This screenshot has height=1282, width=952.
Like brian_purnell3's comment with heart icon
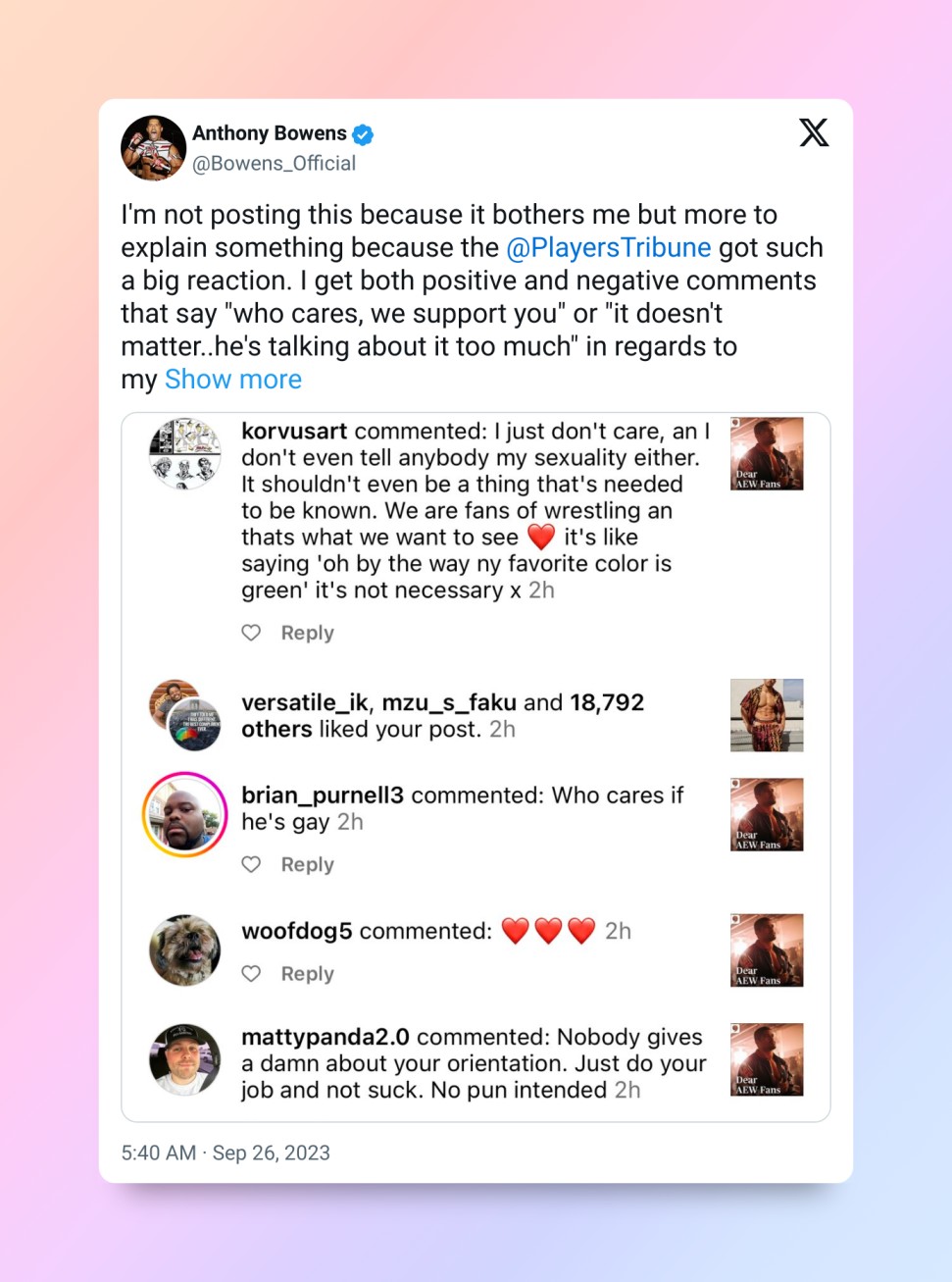(x=252, y=864)
